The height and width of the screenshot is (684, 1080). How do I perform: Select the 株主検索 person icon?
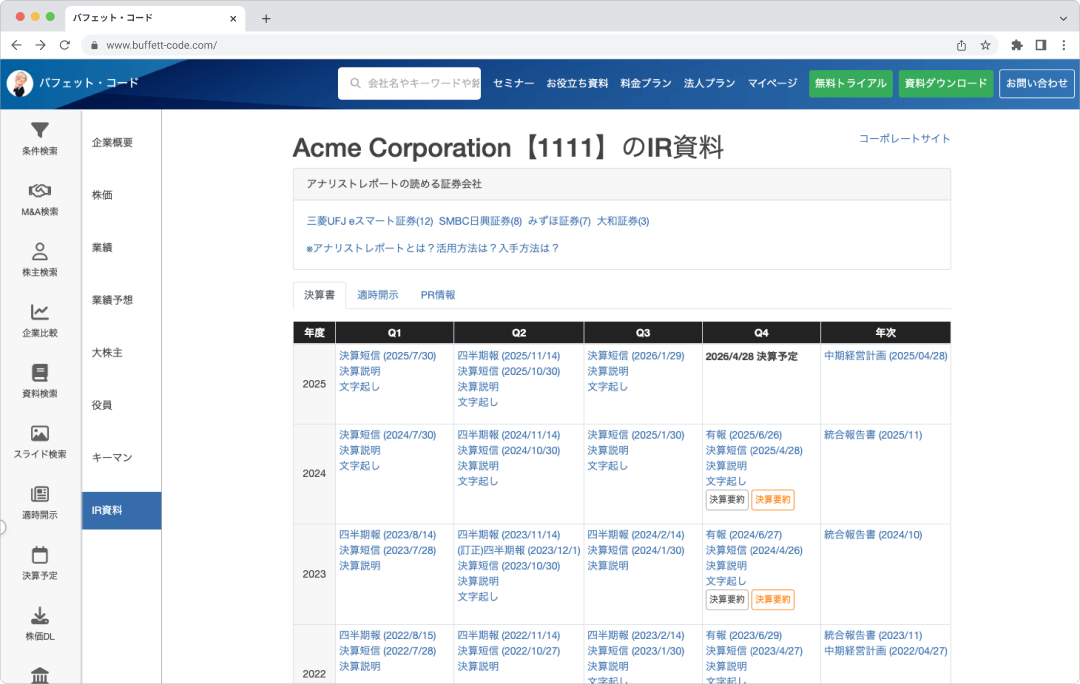coord(40,251)
